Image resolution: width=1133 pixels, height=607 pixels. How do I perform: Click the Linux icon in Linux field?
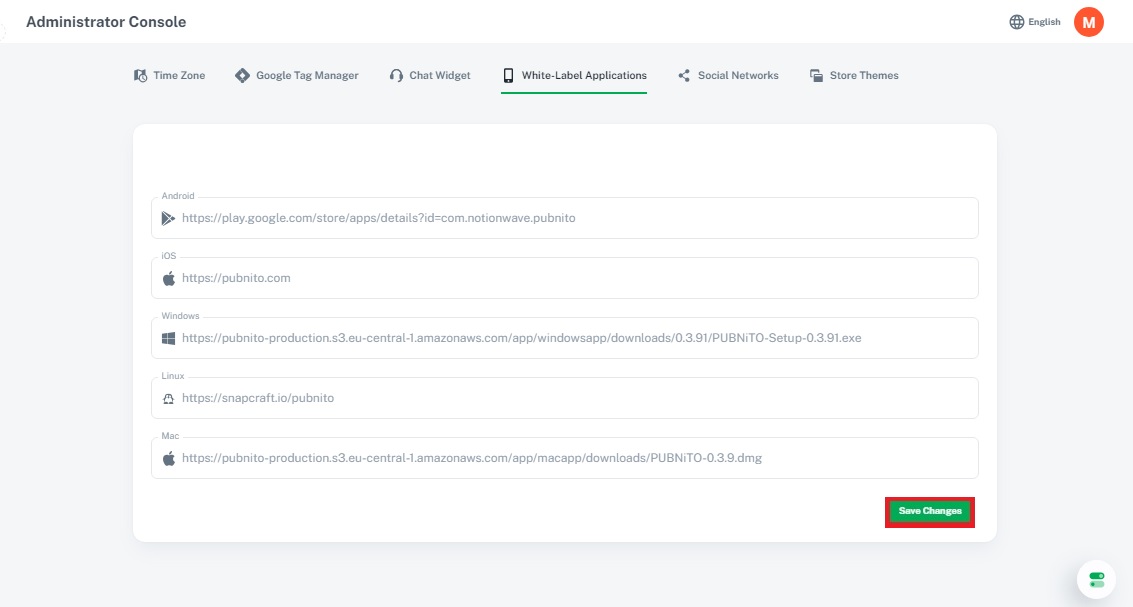click(x=168, y=398)
